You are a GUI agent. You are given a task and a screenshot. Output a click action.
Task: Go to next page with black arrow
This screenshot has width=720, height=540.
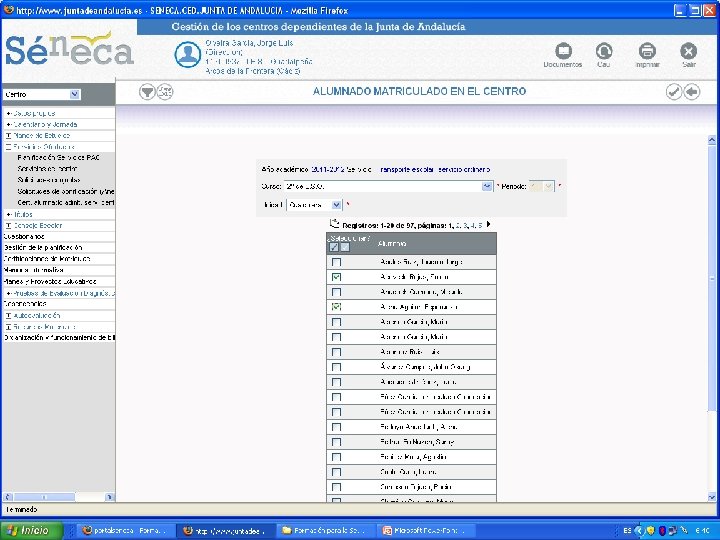(489, 225)
